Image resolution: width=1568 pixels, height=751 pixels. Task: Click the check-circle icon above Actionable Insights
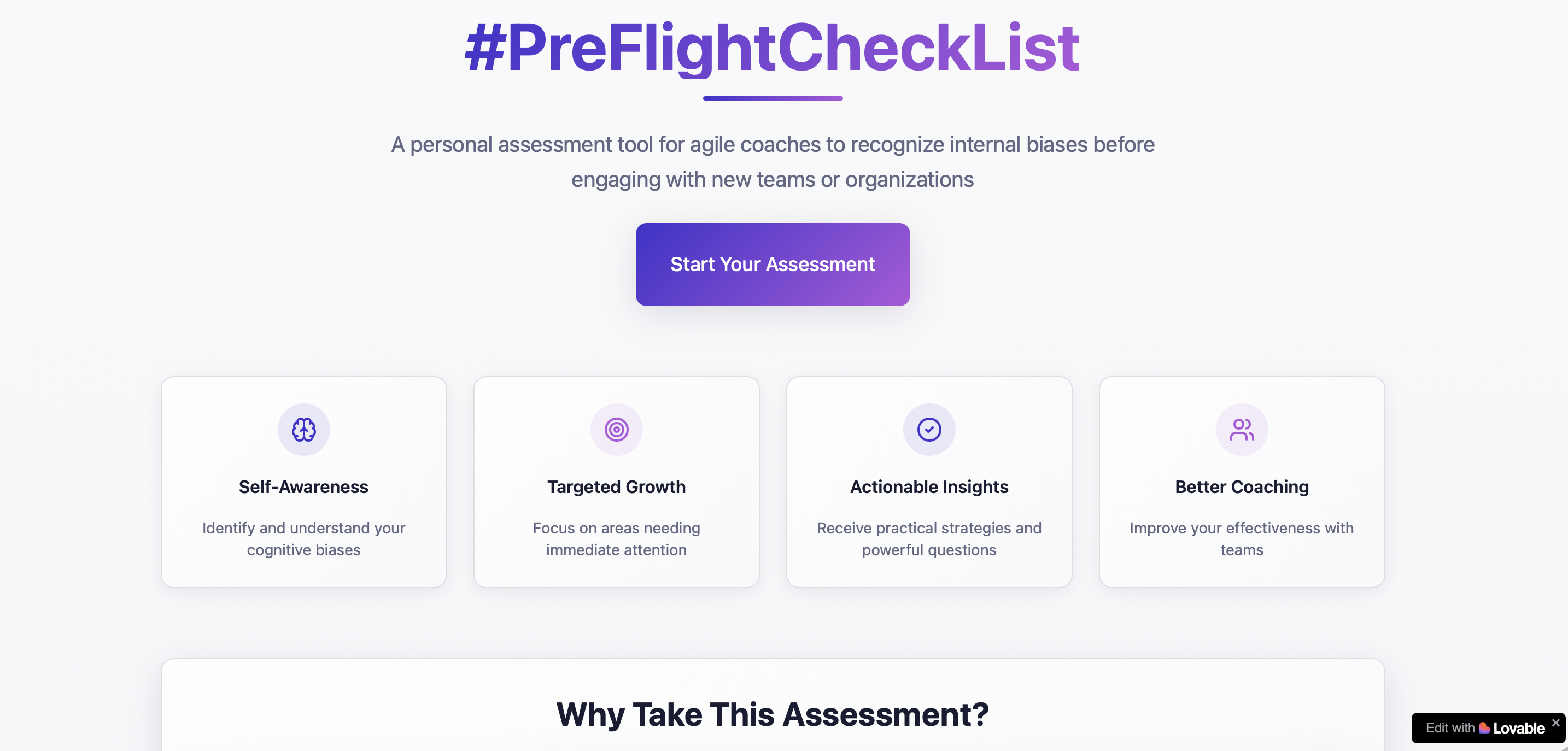pyautogui.click(x=929, y=430)
